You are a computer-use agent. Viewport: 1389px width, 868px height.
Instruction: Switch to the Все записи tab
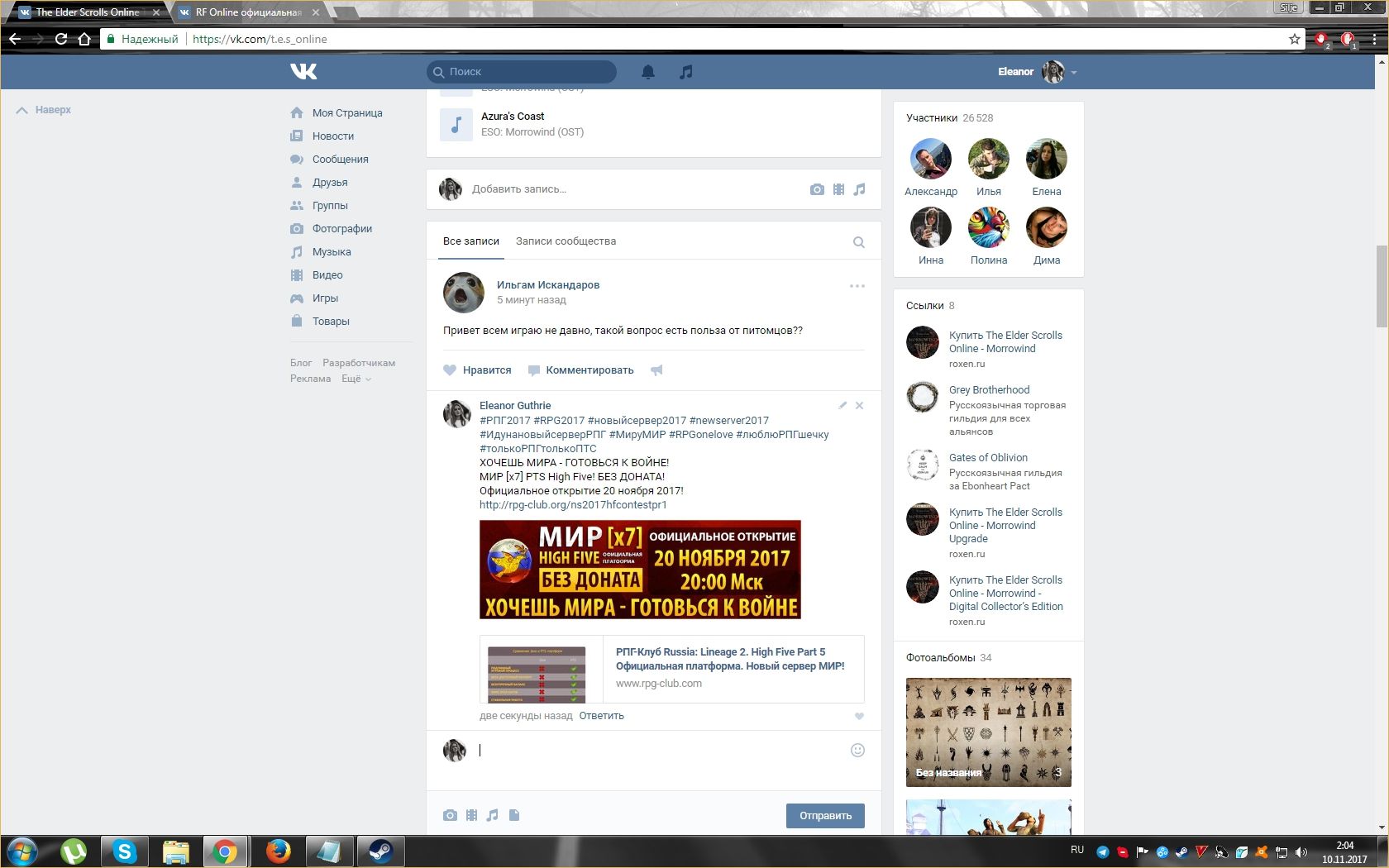(471, 241)
